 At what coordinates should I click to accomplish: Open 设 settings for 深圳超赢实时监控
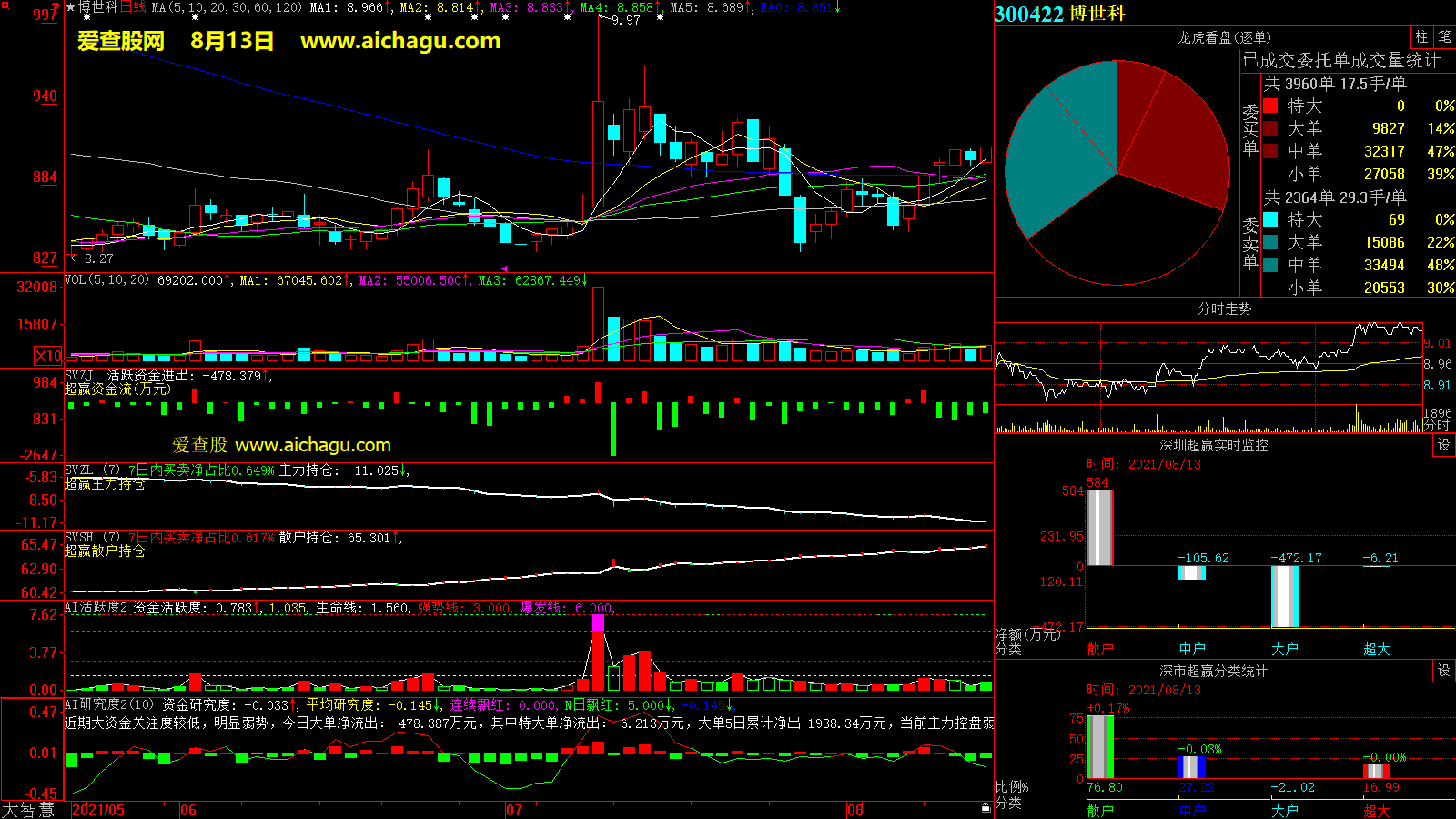click(x=1444, y=445)
